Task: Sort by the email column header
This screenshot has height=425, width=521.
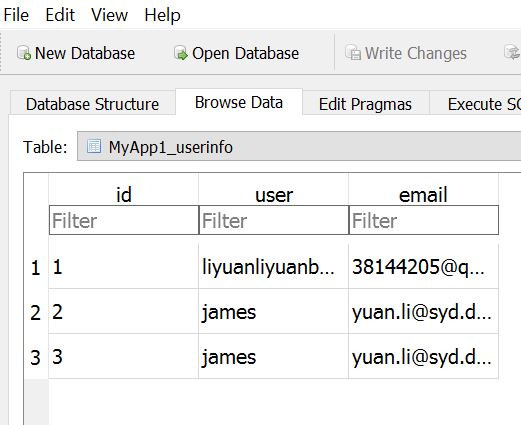Action: [x=423, y=194]
